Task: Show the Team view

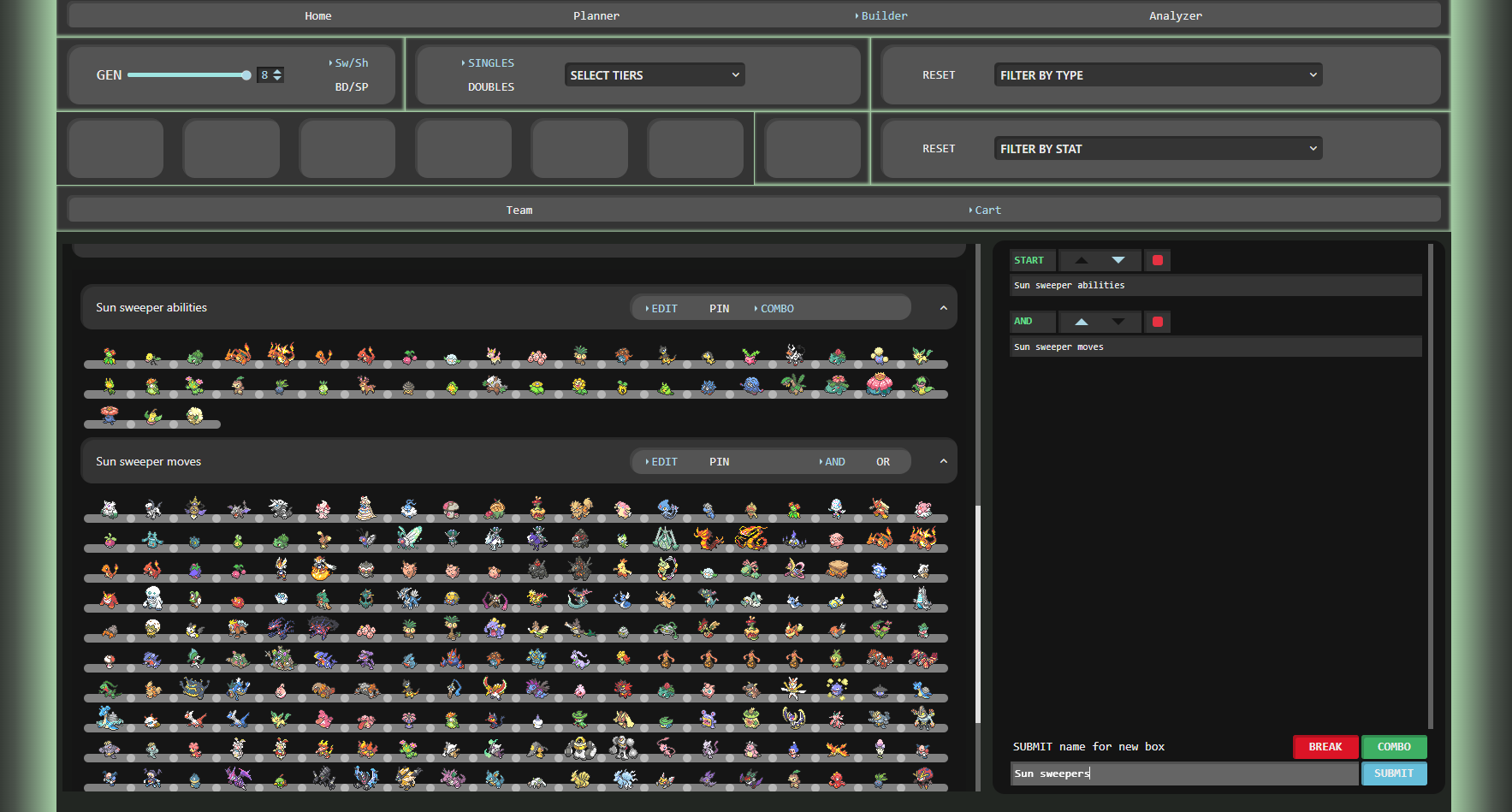Action: click(x=519, y=210)
